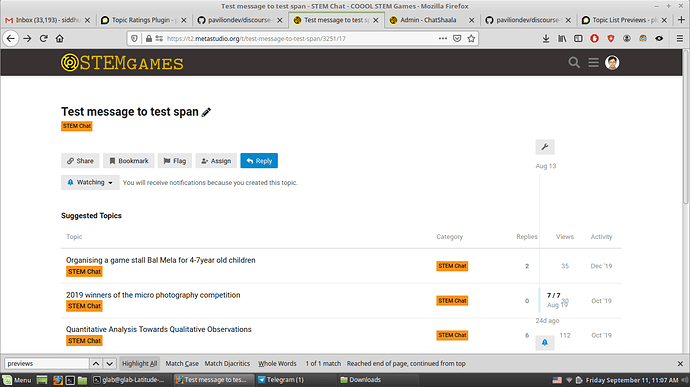Open Firefox application menu
Screen dimensions: 690x387
pyautogui.click(x=680, y=39)
